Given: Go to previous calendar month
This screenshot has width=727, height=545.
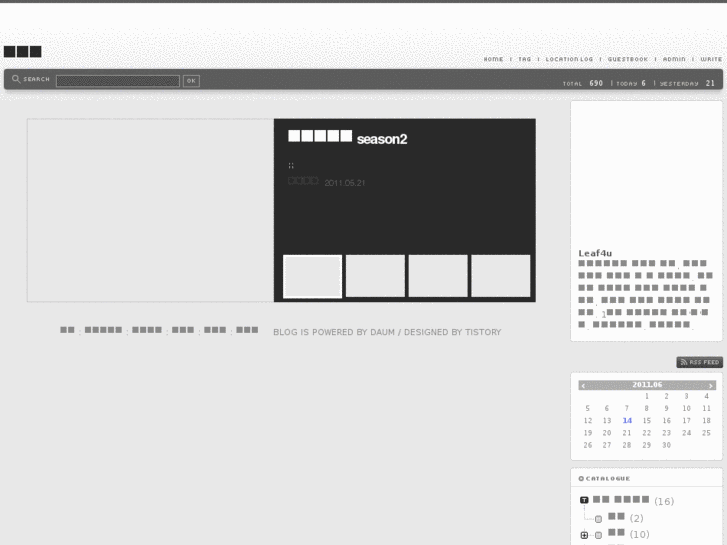Looking at the screenshot, I should 583,385.
